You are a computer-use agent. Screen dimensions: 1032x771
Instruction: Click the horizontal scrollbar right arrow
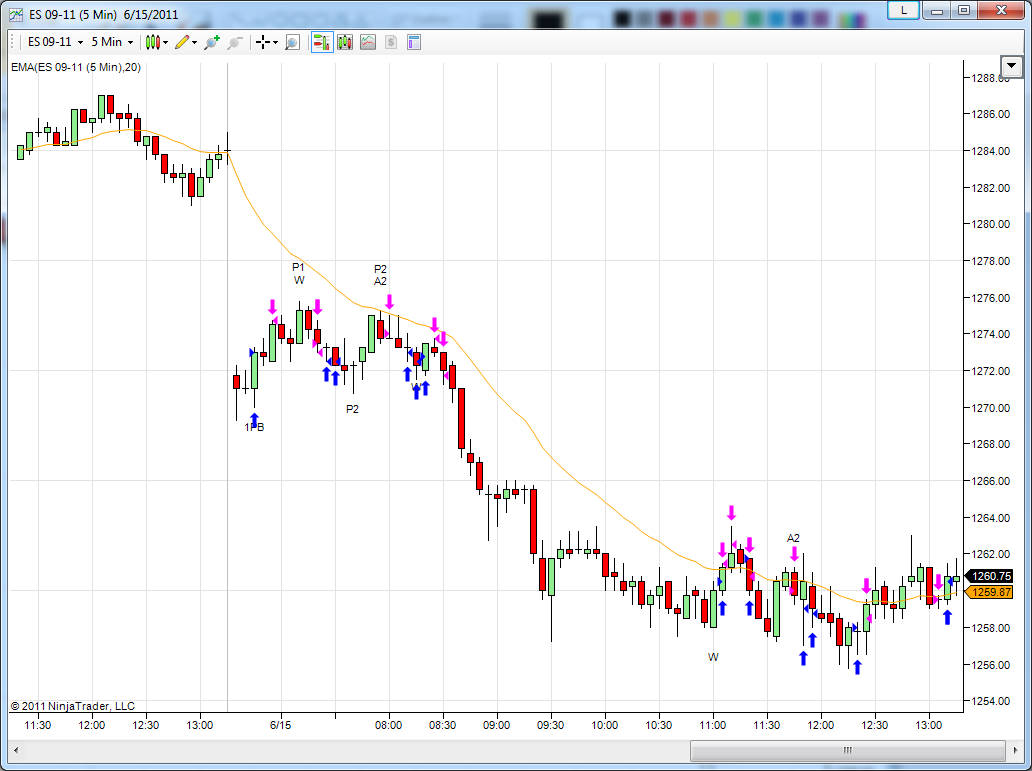pos(1016,750)
